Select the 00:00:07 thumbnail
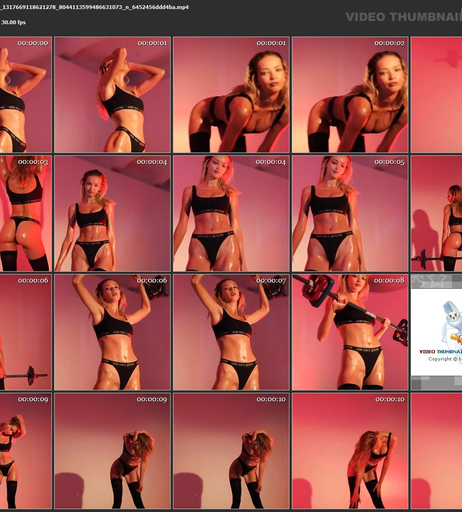The image size is (462, 512). point(231,332)
